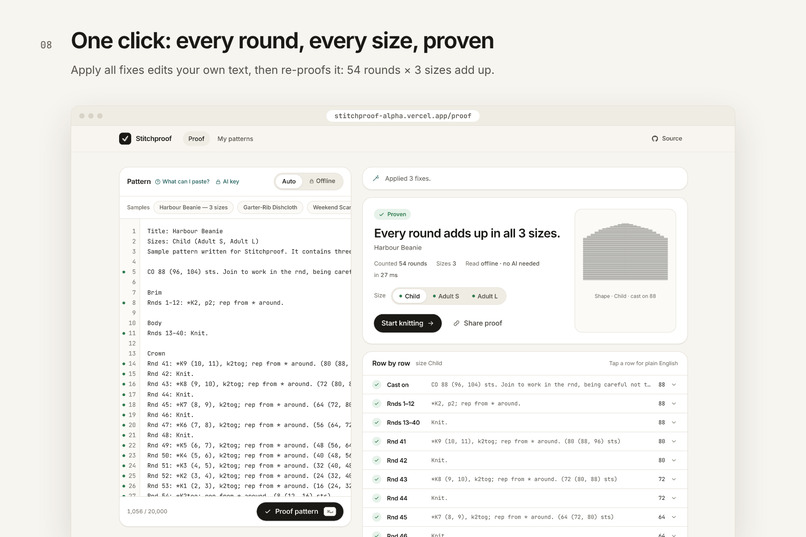
Task: Click editor line 11 Rnds 13-40: Knit.
Action: point(177,333)
